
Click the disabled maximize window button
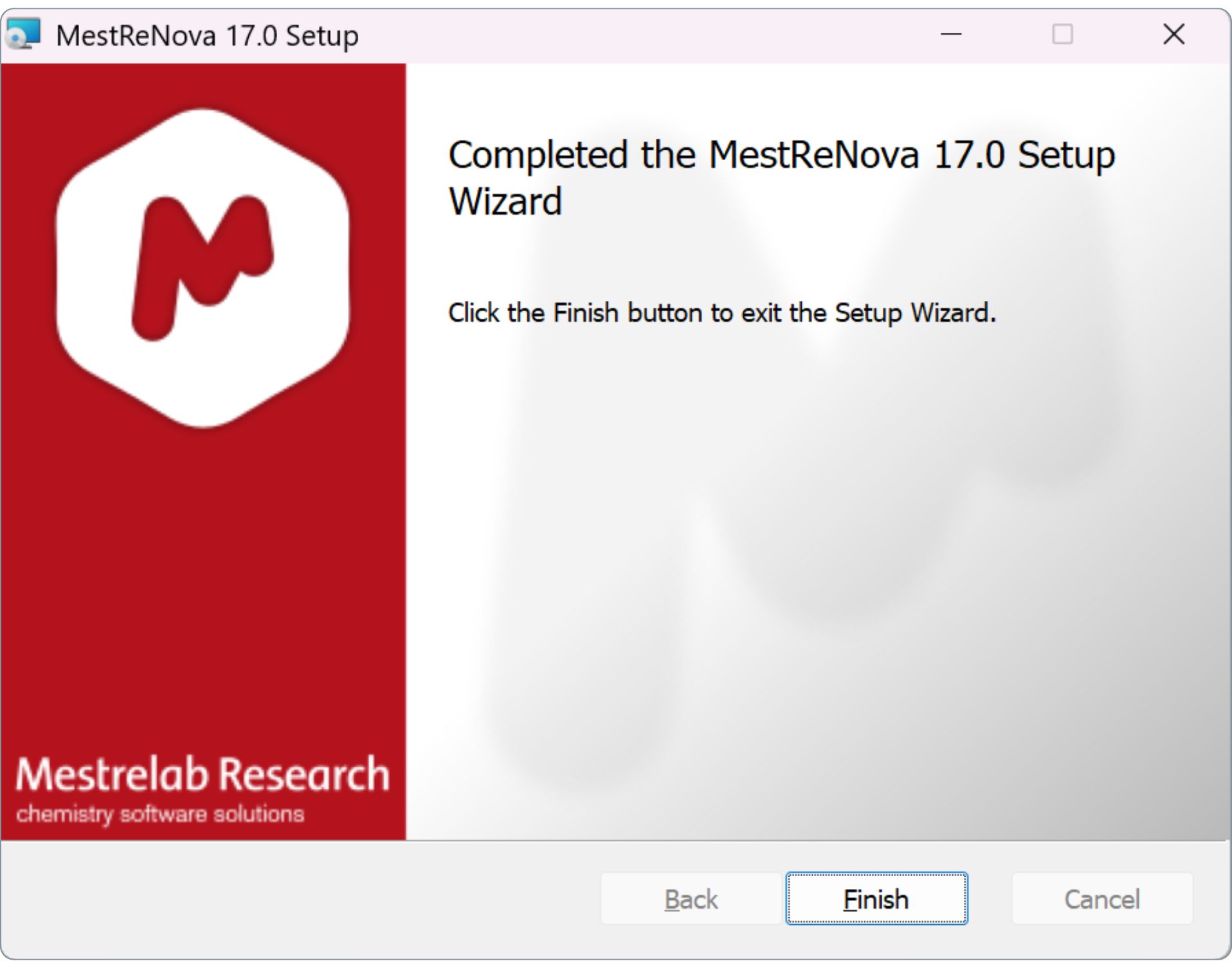point(1062,34)
